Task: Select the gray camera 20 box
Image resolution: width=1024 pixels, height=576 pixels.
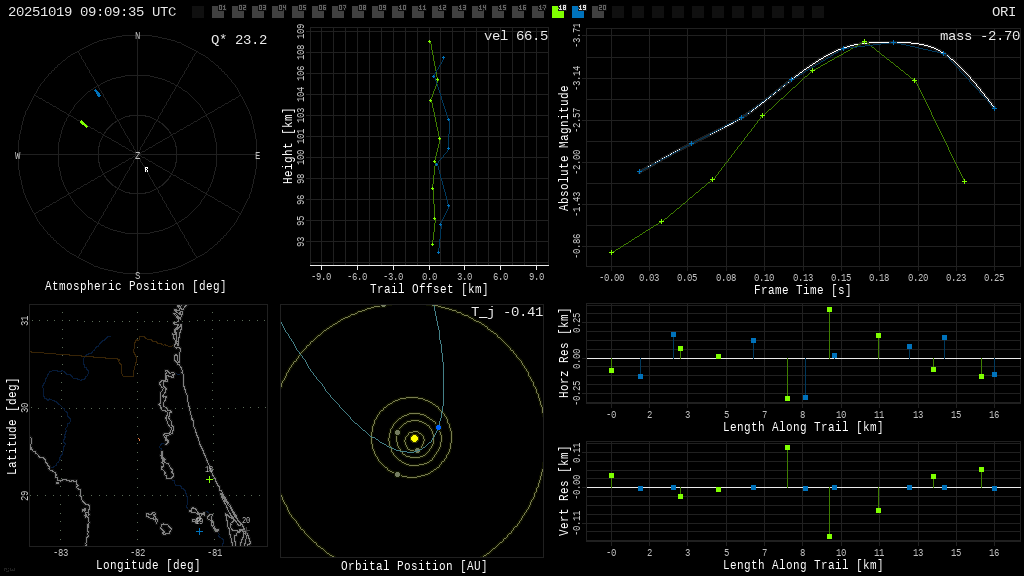Action: 598,12
